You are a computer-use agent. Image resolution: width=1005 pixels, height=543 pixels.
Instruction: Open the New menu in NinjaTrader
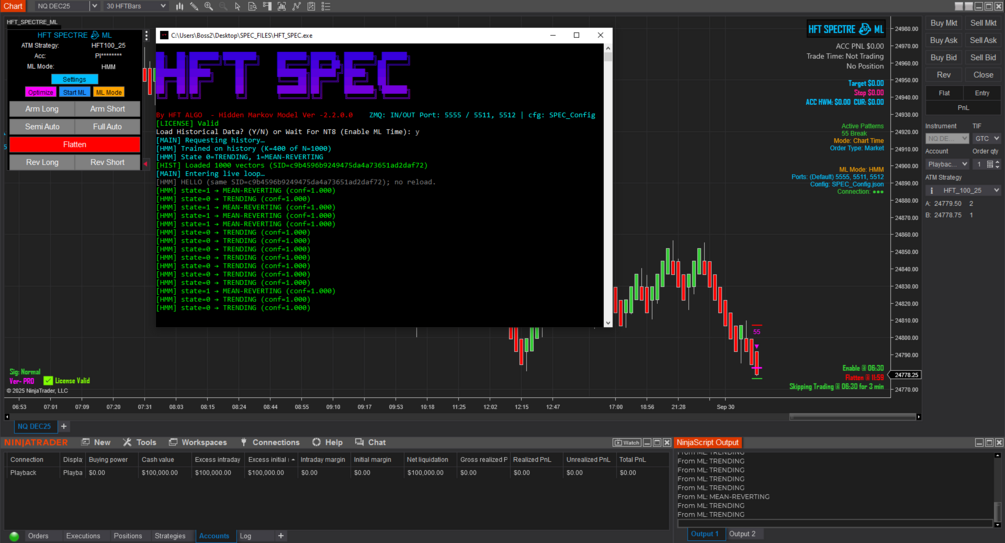[96, 442]
